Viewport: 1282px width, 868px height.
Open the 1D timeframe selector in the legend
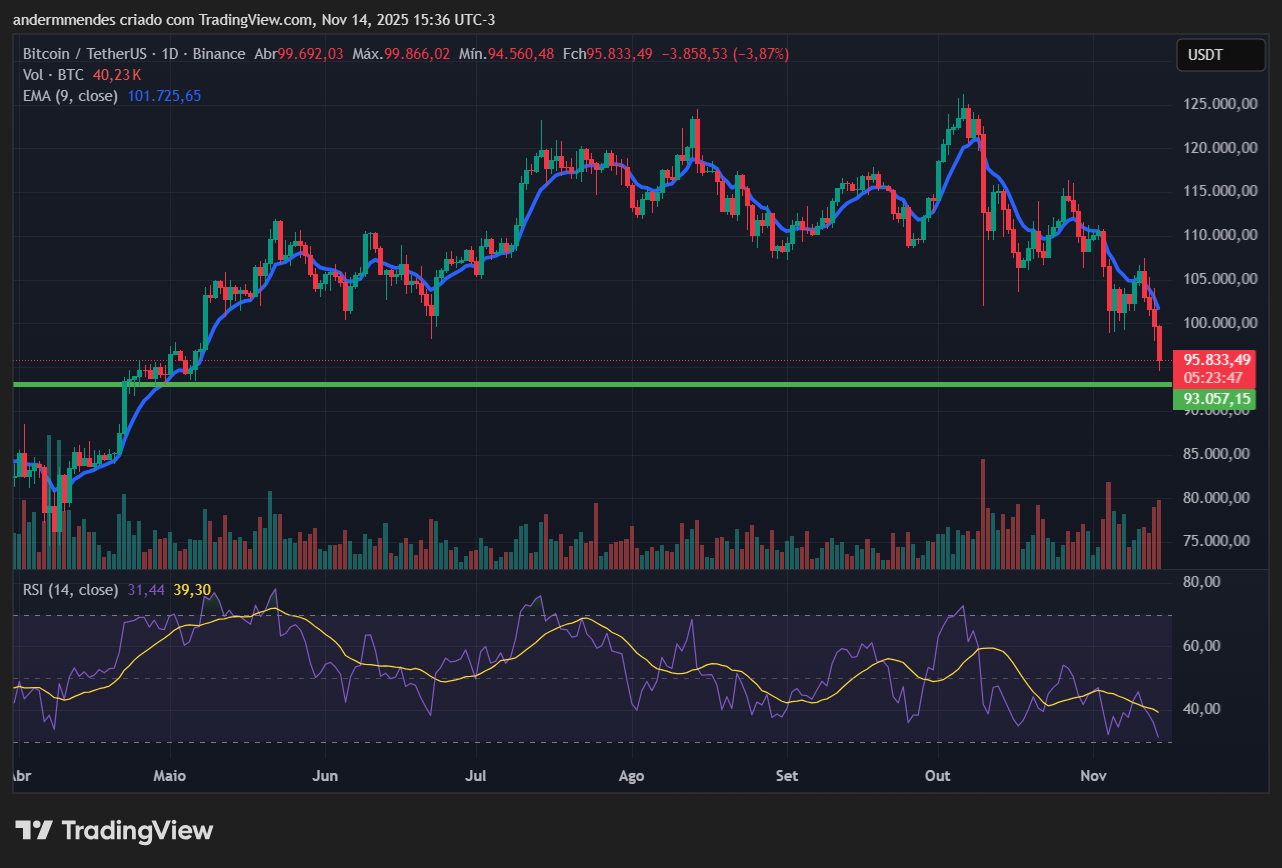coord(173,54)
